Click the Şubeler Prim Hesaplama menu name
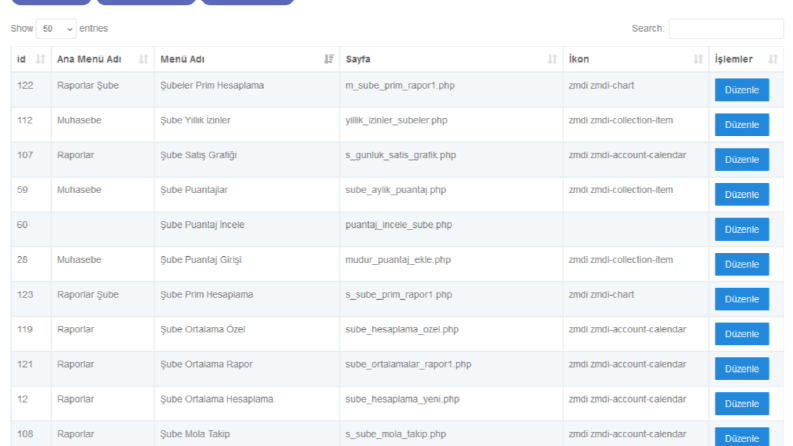 (212, 85)
